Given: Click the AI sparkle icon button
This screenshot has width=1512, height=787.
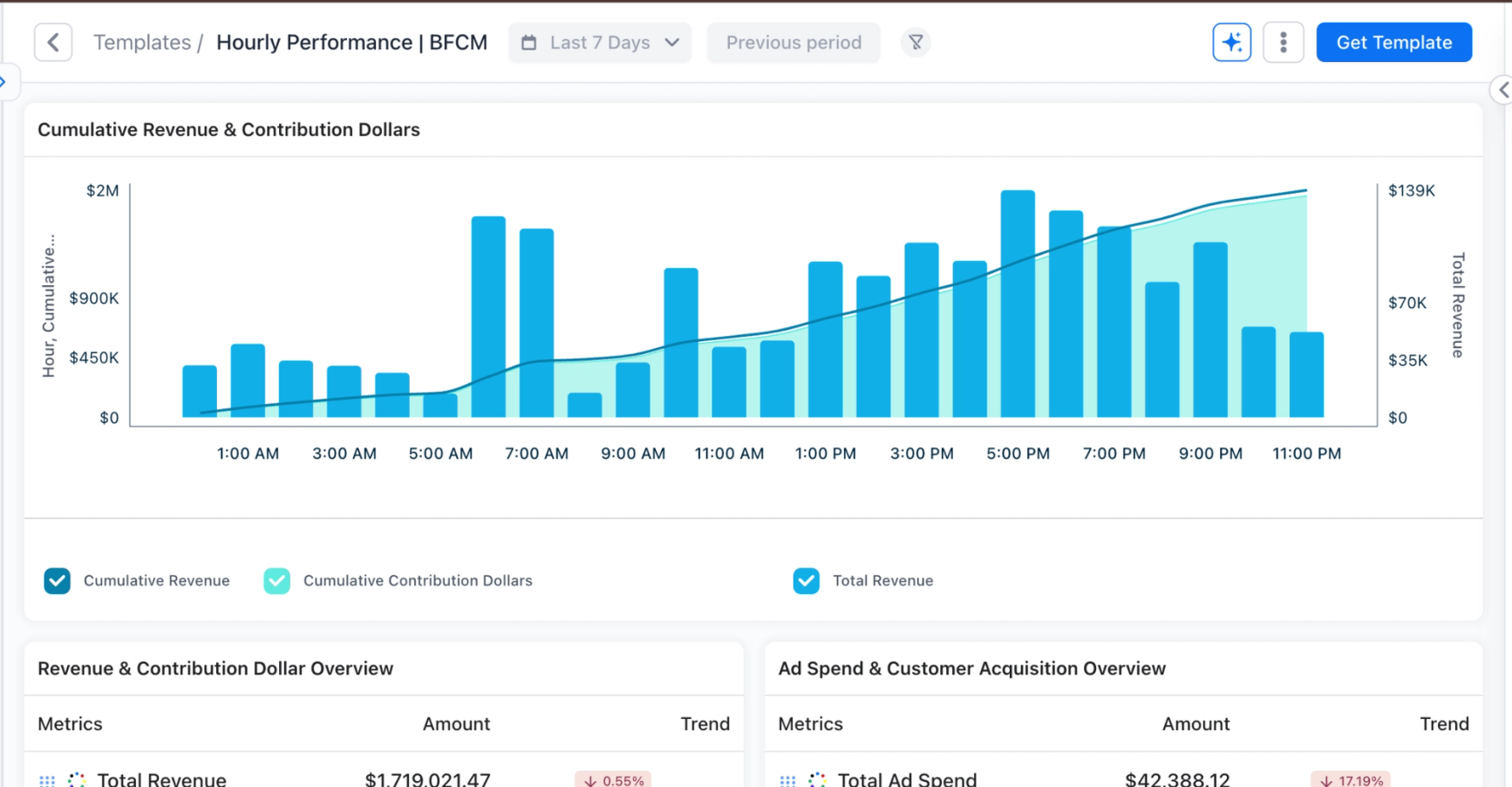Looking at the screenshot, I should click(x=1231, y=42).
